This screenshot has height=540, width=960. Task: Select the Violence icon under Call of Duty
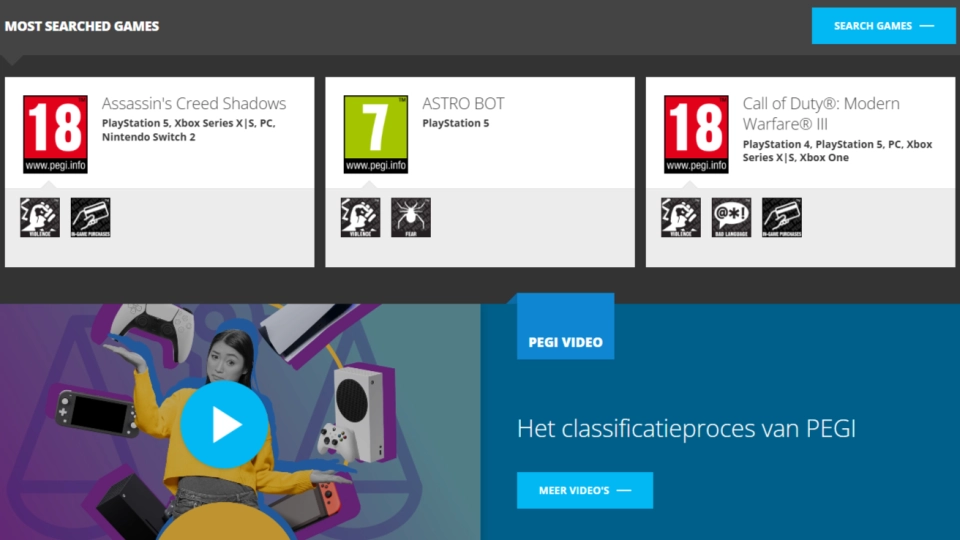click(x=681, y=217)
